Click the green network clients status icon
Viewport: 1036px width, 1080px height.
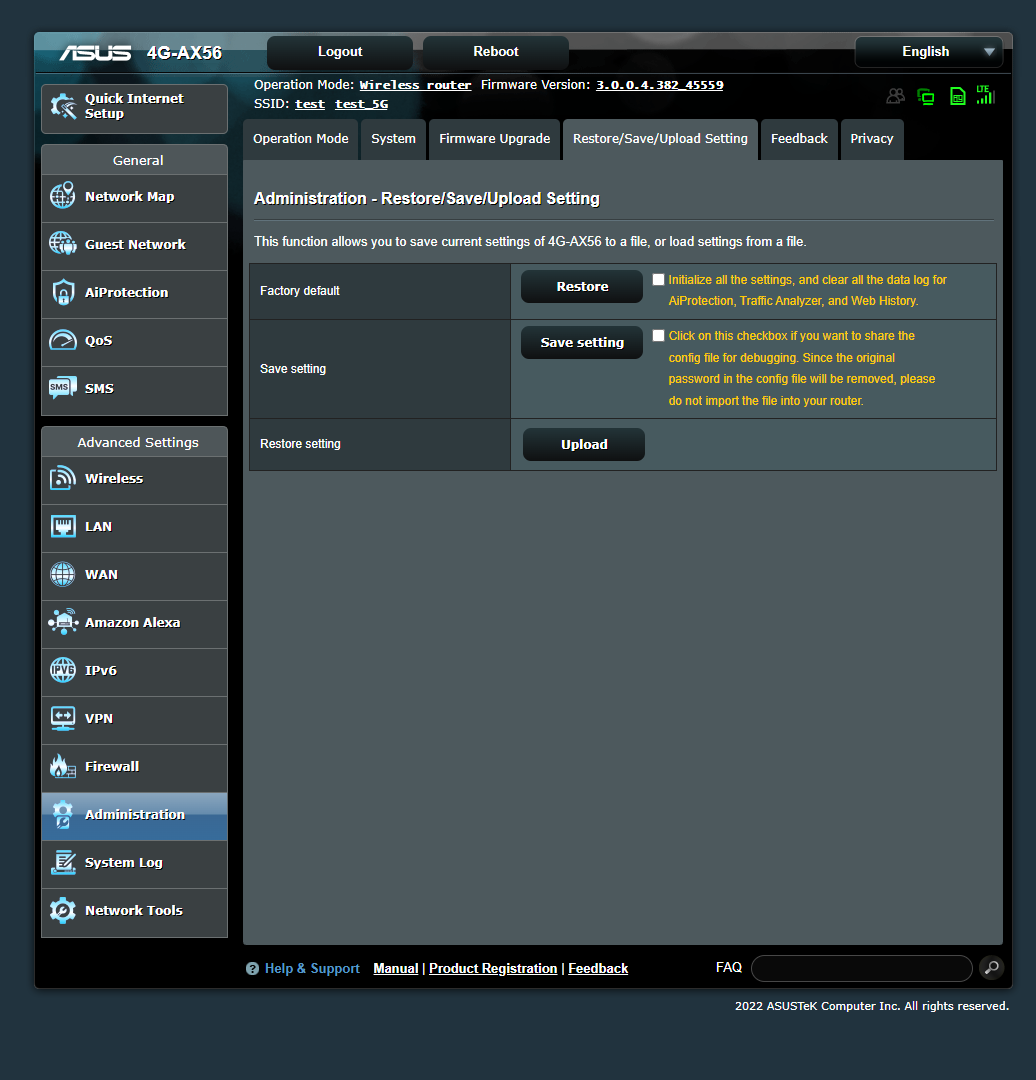pos(926,96)
